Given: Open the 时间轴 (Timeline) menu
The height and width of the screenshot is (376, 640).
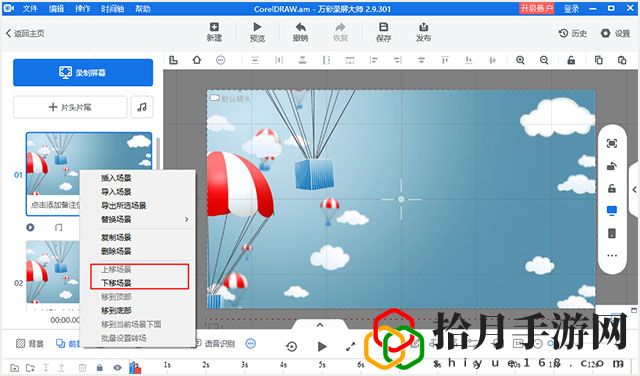Looking at the screenshot, I should [x=113, y=8].
